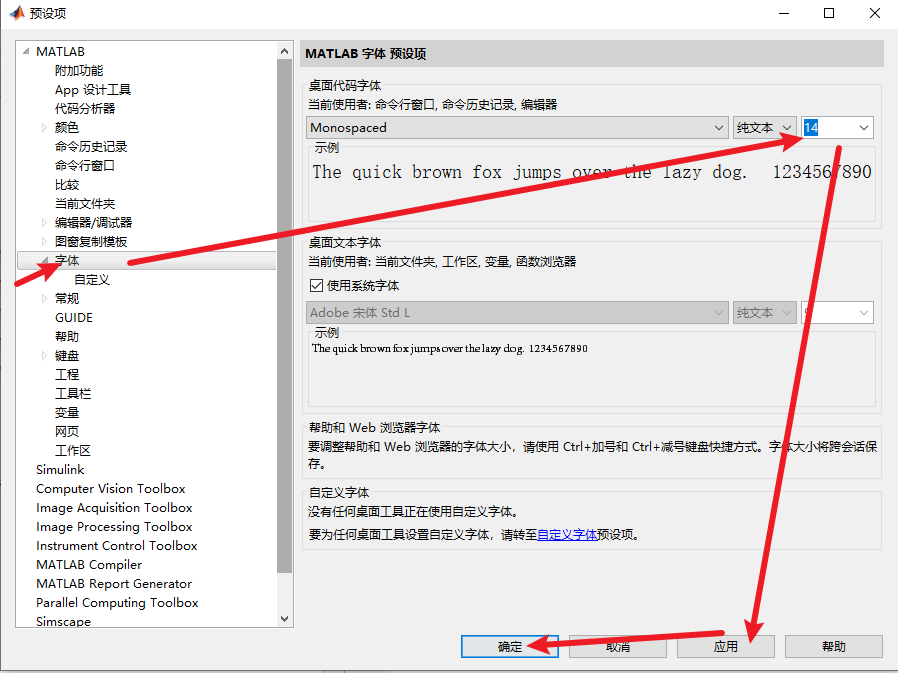Minimize the 预设项 window
This screenshot has width=898, height=673.
(x=784, y=13)
